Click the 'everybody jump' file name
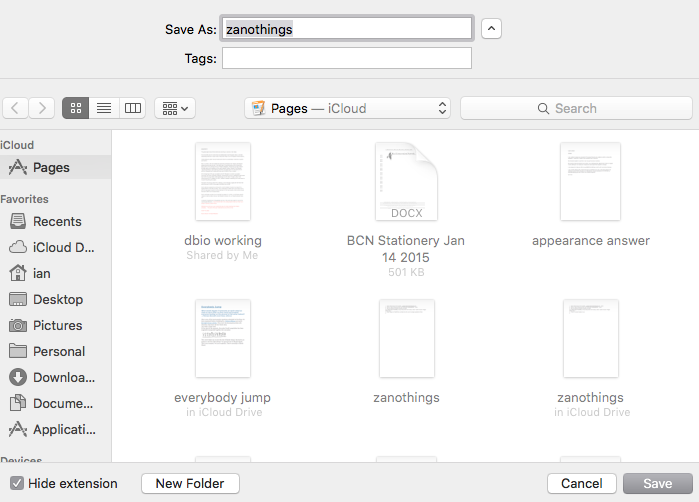 [222, 398]
